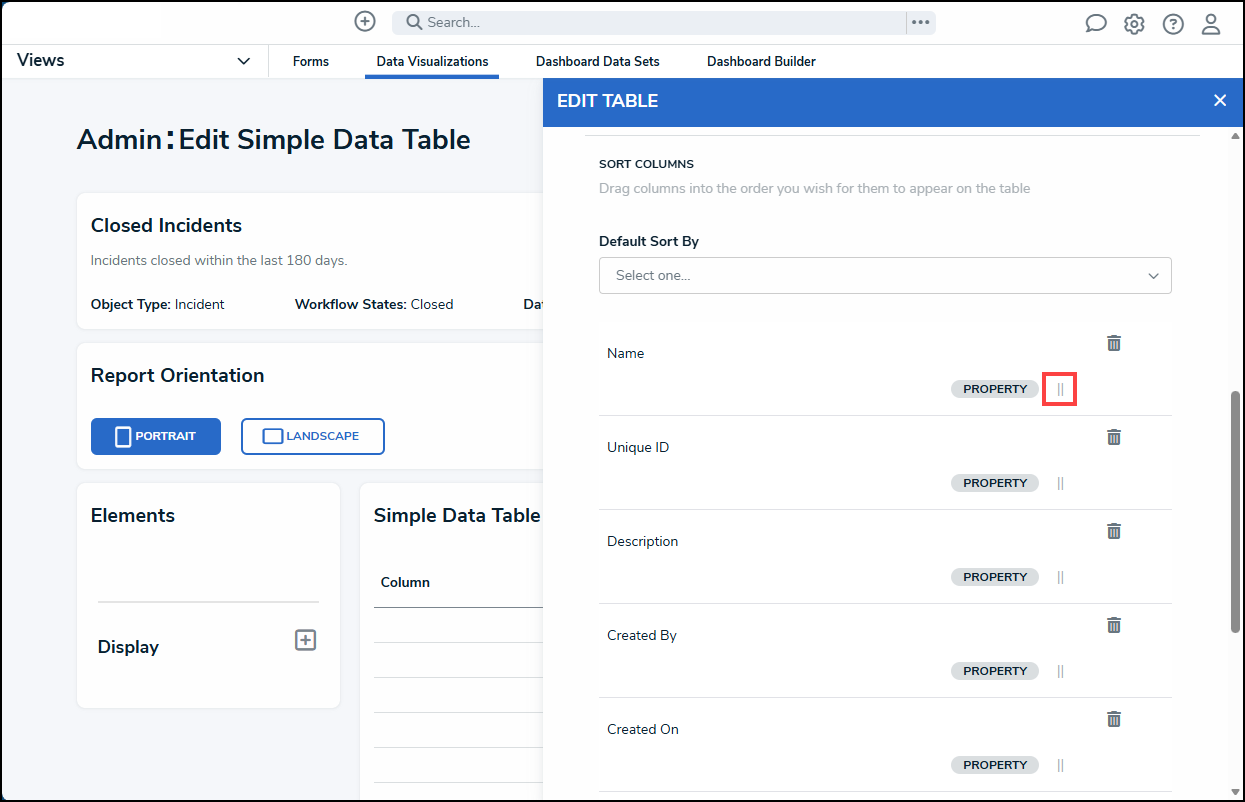Click the Created On column label
Image resolution: width=1245 pixels, height=802 pixels.
coord(643,730)
